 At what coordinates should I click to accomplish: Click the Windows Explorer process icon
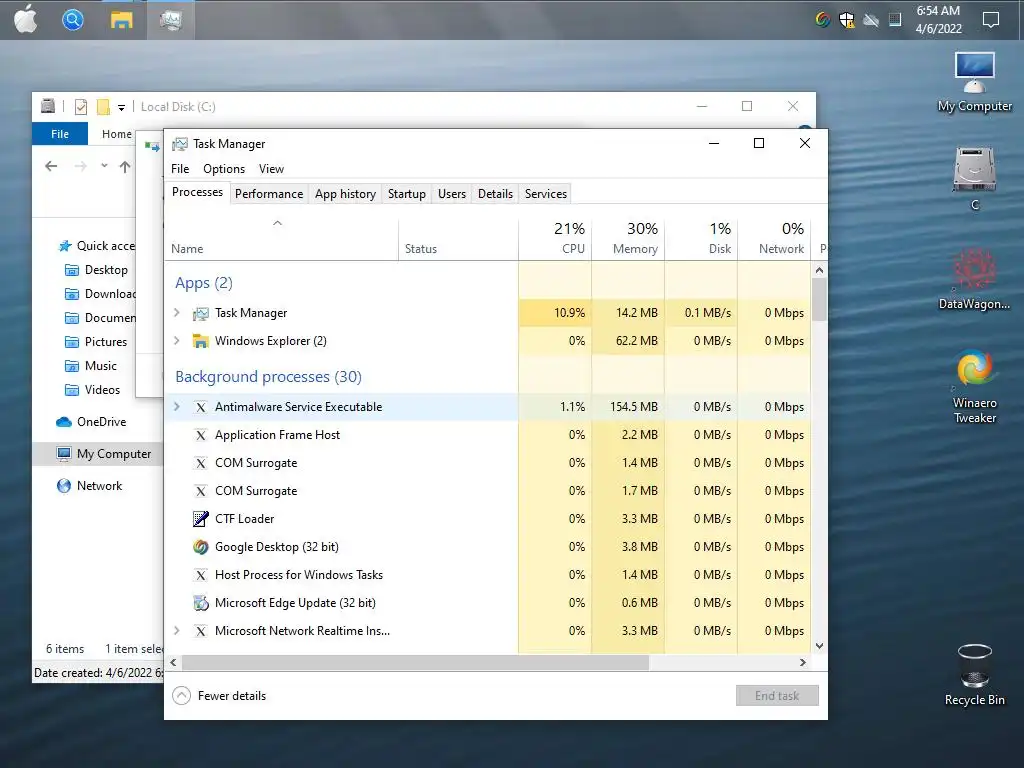(200, 341)
